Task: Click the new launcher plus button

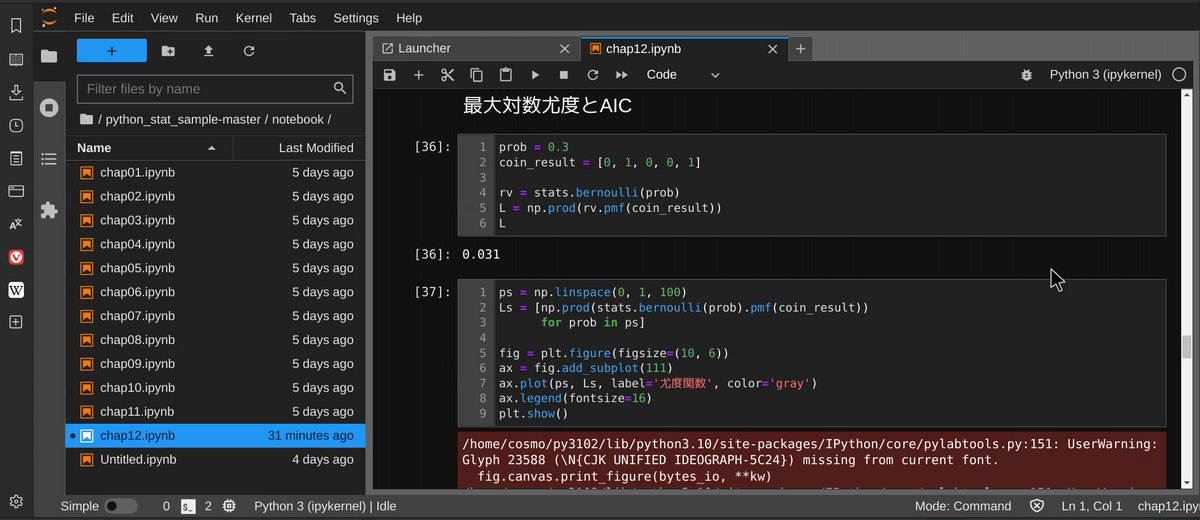Action: [x=112, y=51]
